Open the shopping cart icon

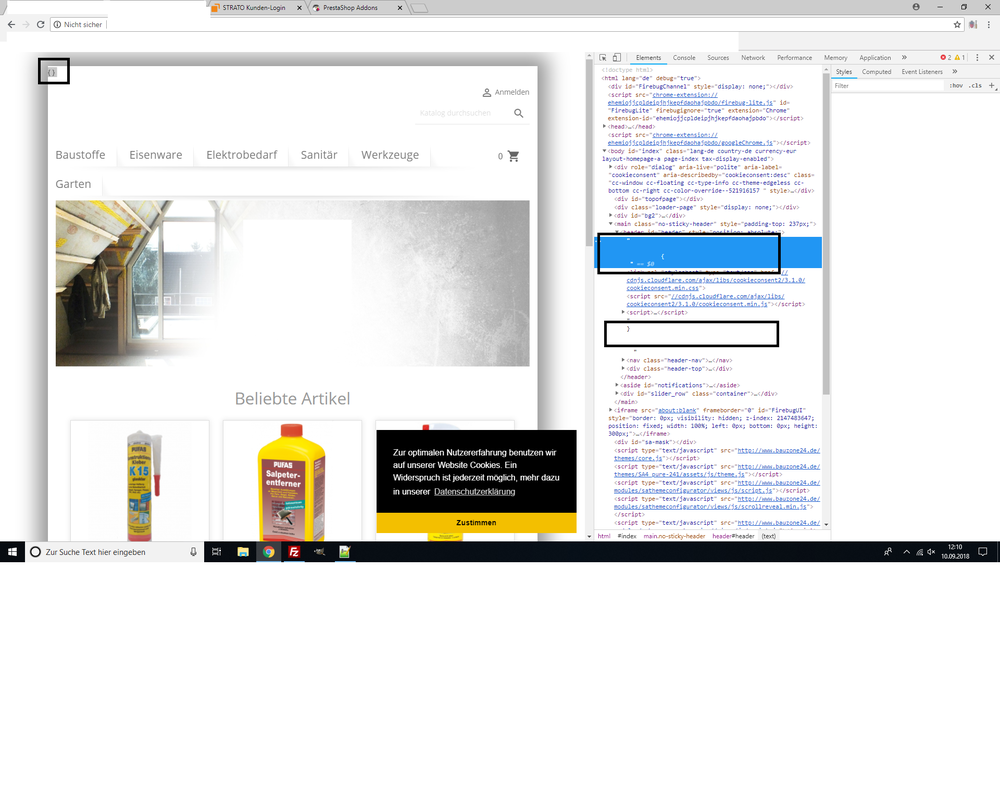pyautogui.click(x=513, y=156)
